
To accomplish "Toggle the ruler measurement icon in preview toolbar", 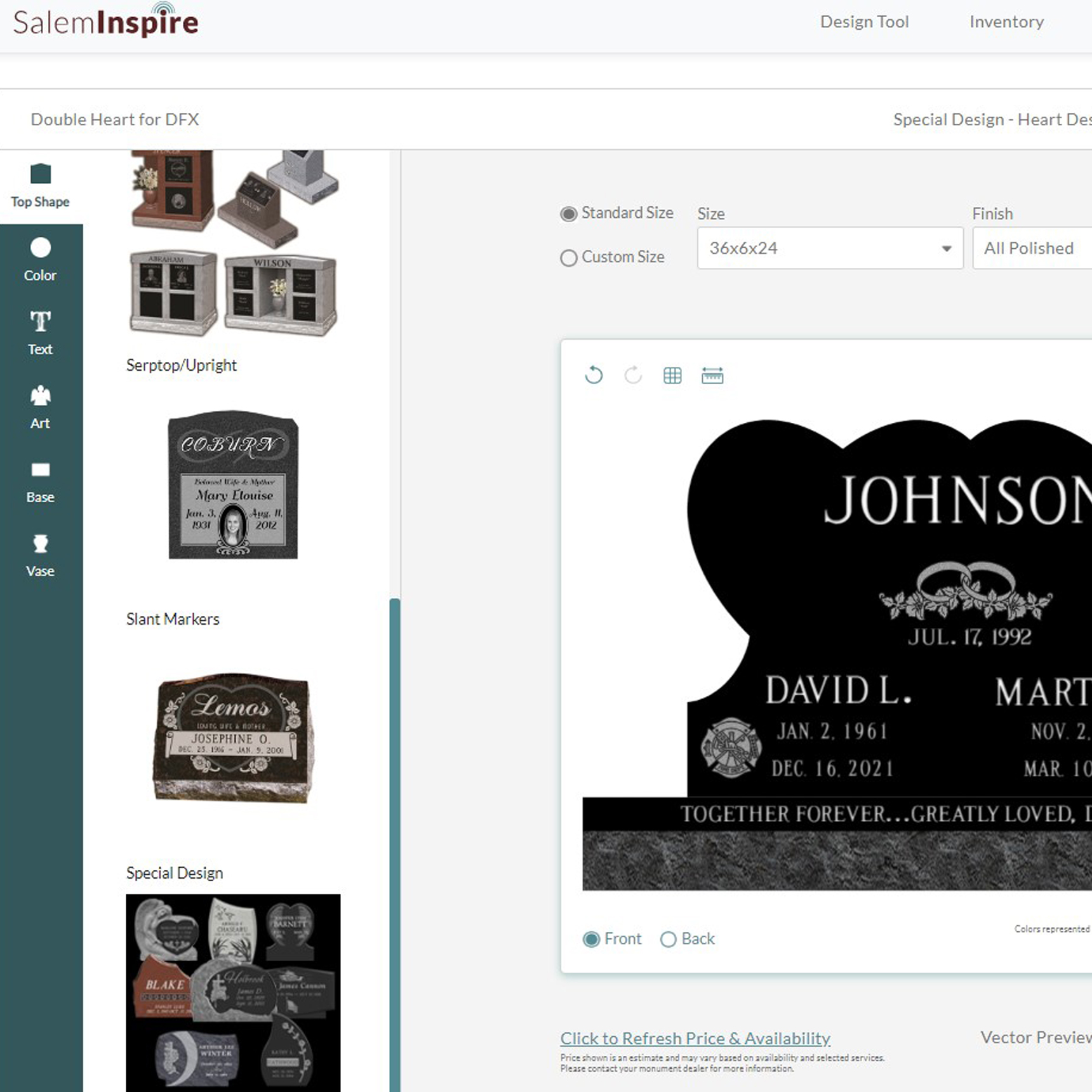I will [713, 375].
